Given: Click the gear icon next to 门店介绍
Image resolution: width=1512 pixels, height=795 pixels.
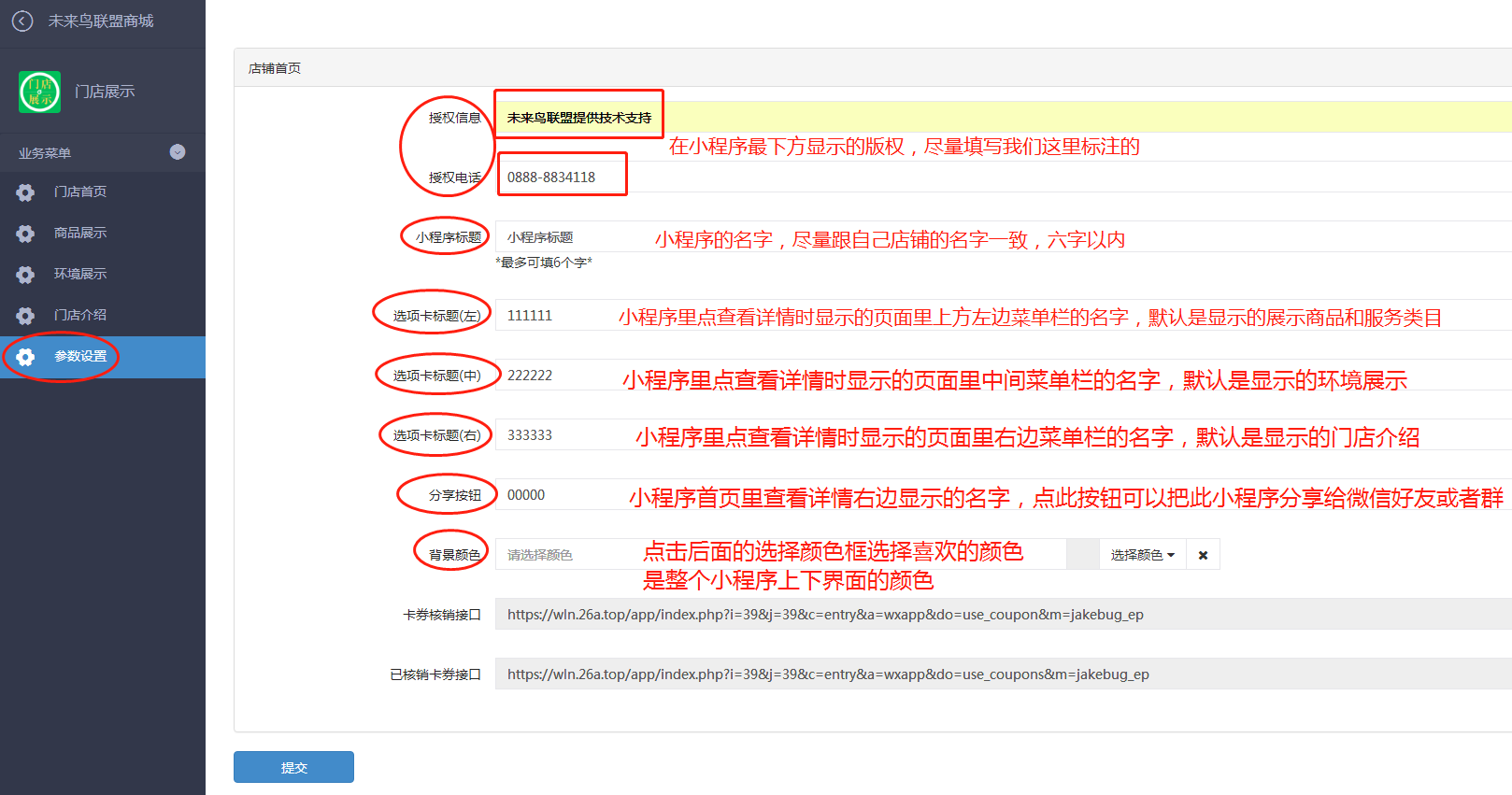Looking at the screenshot, I should coord(25,316).
